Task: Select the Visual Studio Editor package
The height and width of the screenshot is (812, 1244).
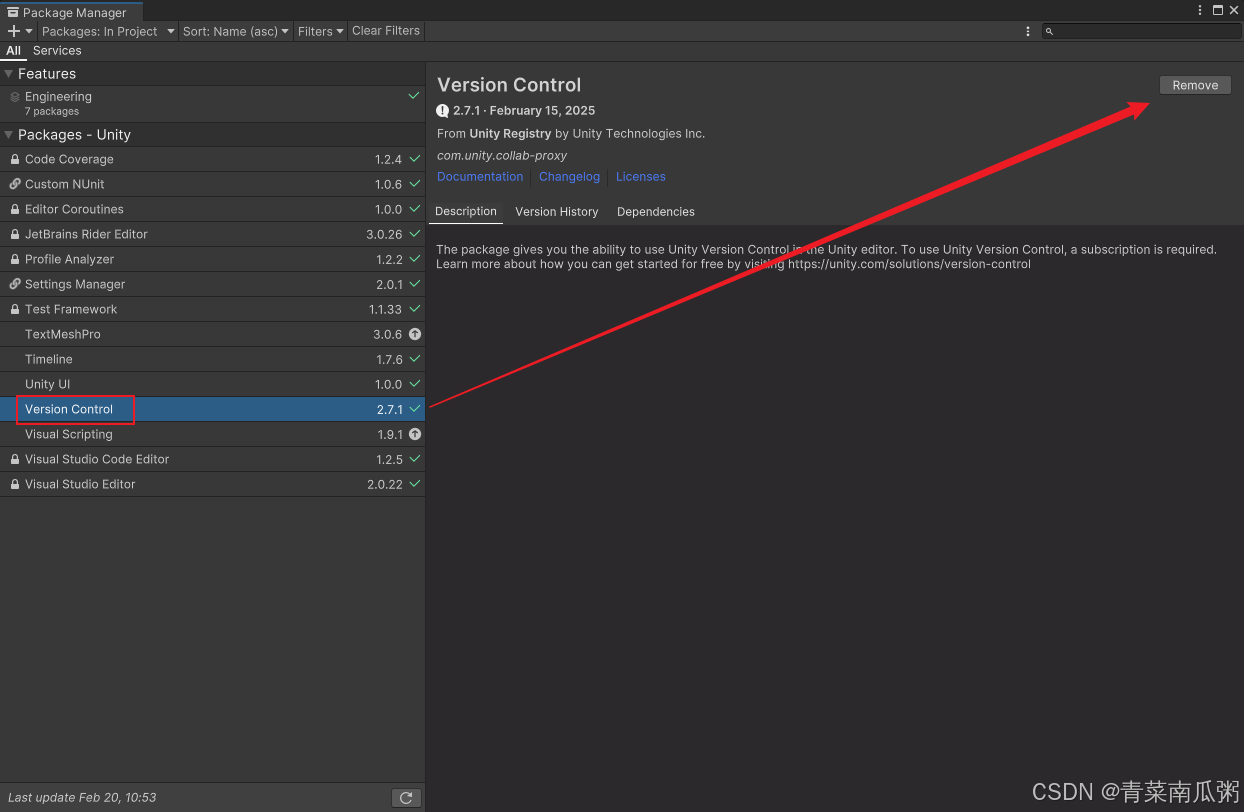Action: 212,484
